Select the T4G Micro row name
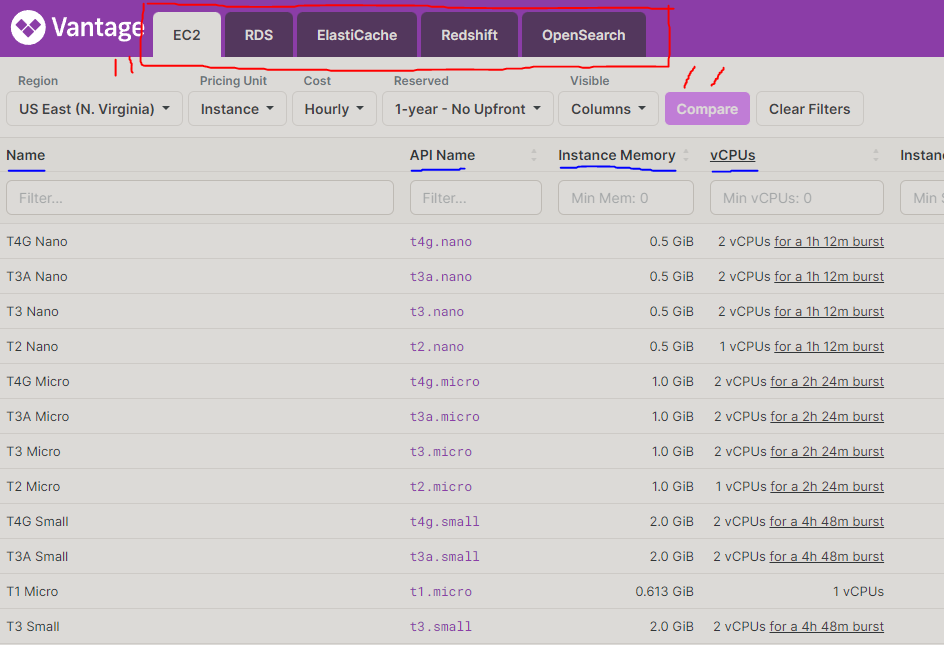The height and width of the screenshot is (645, 944). tap(38, 381)
